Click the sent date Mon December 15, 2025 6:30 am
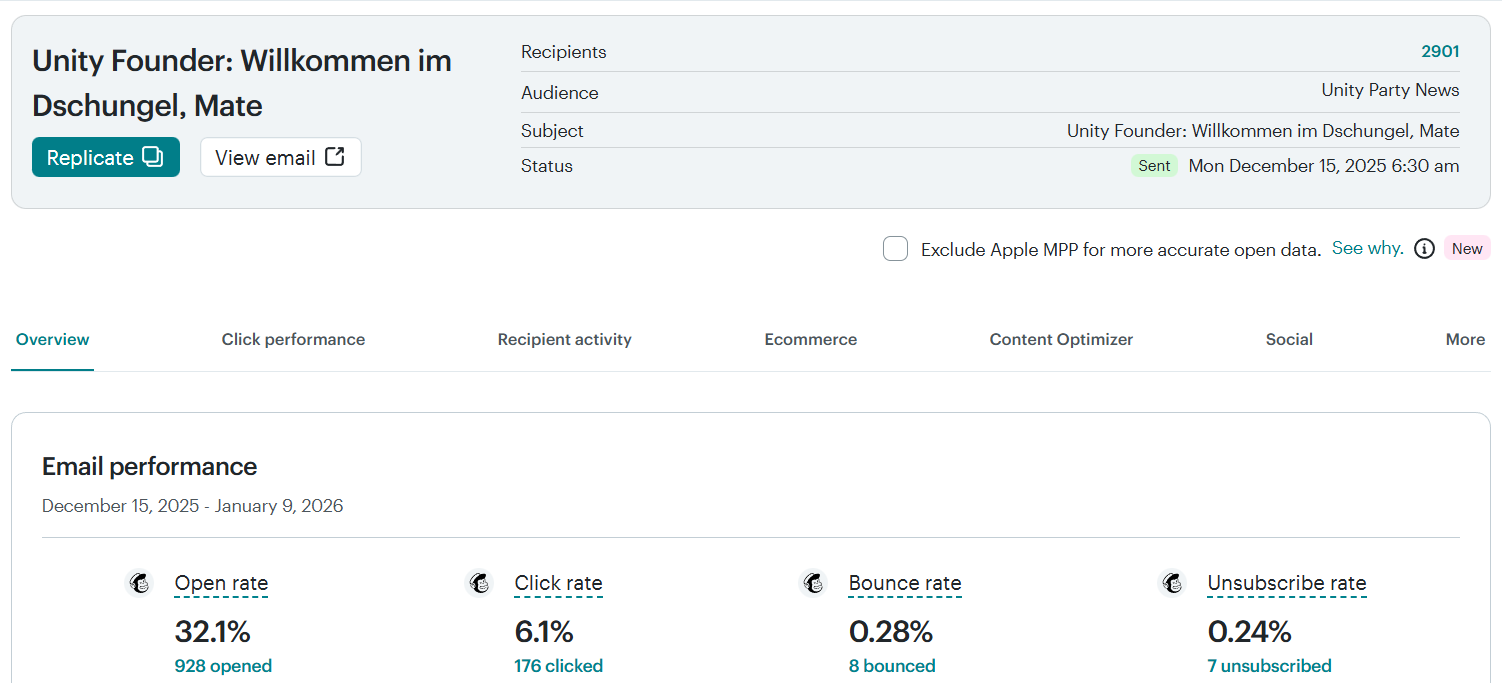The width and height of the screenshot is (1502, 683). [1324, 166]
